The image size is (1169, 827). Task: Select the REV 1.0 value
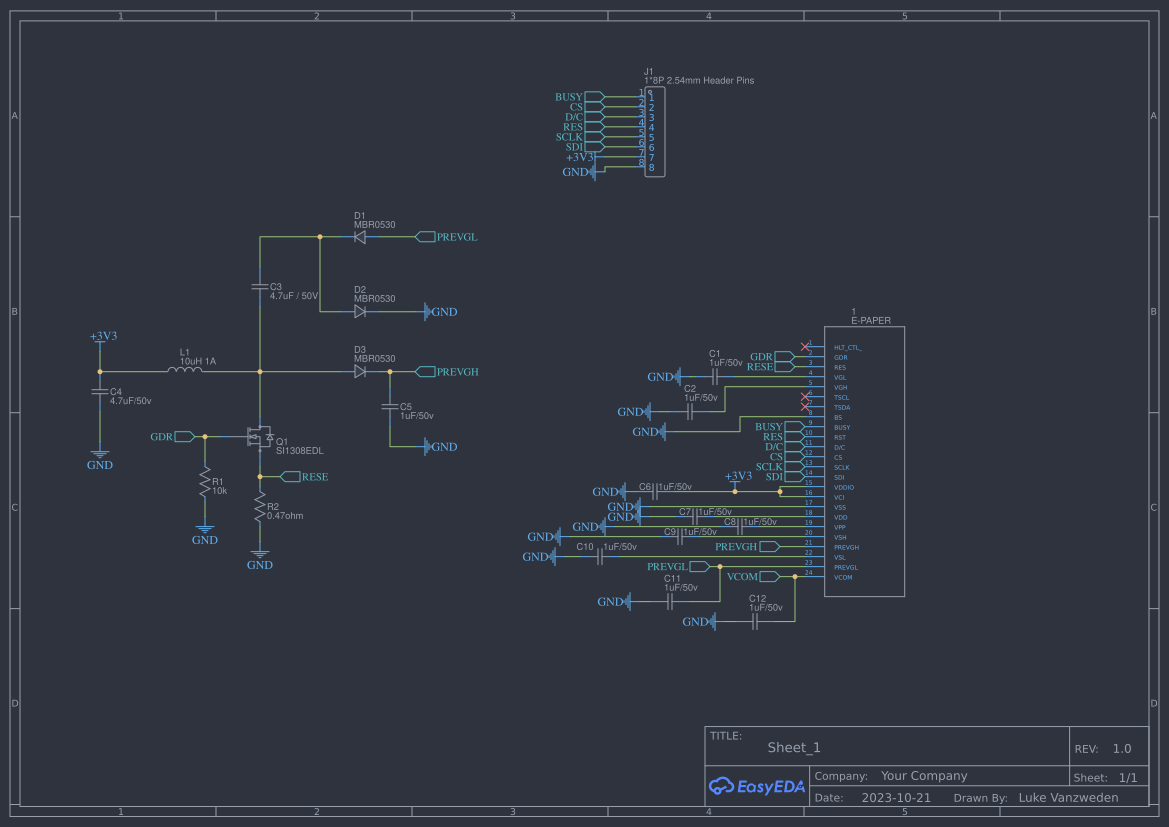click(1121, 749)
